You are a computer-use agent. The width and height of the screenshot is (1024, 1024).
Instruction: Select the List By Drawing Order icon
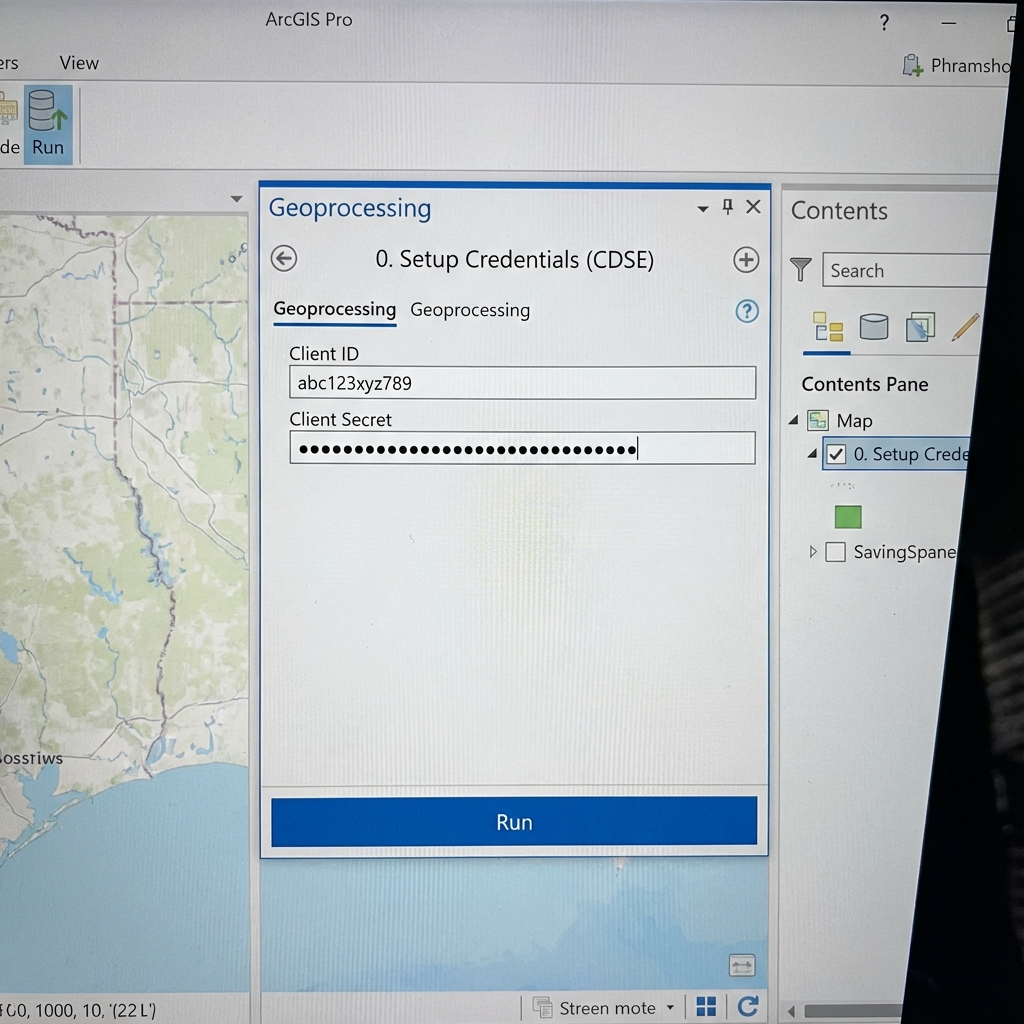827,327
